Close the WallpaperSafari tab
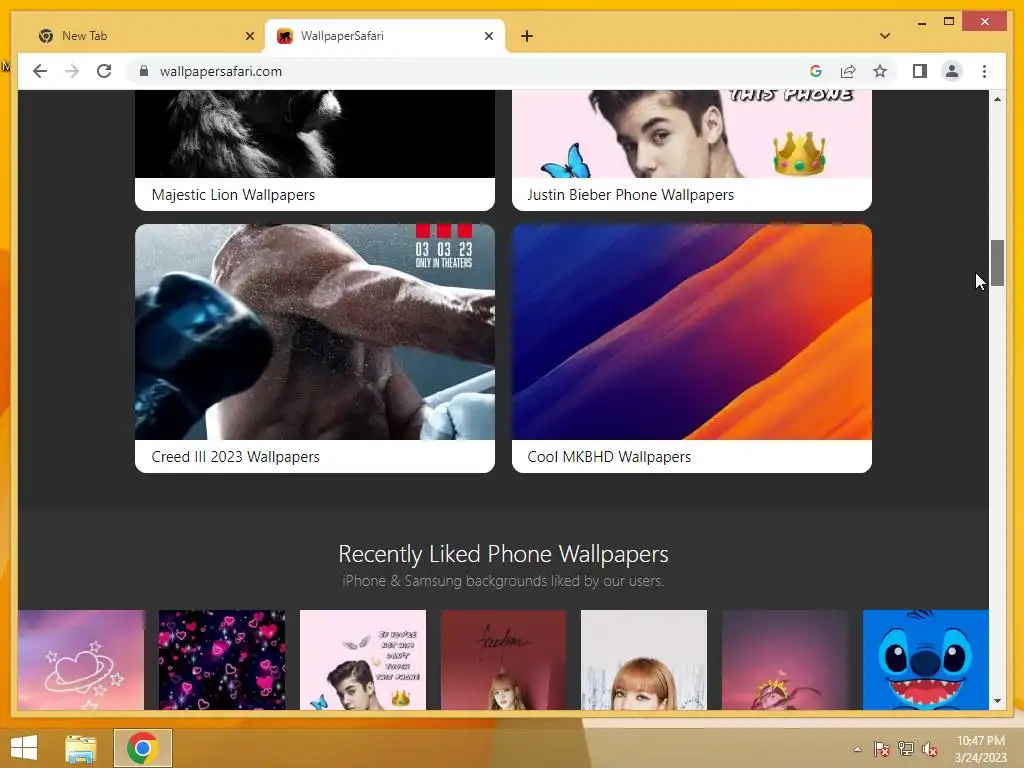This screenshot has width=1024, height=768. coord(488,36)
